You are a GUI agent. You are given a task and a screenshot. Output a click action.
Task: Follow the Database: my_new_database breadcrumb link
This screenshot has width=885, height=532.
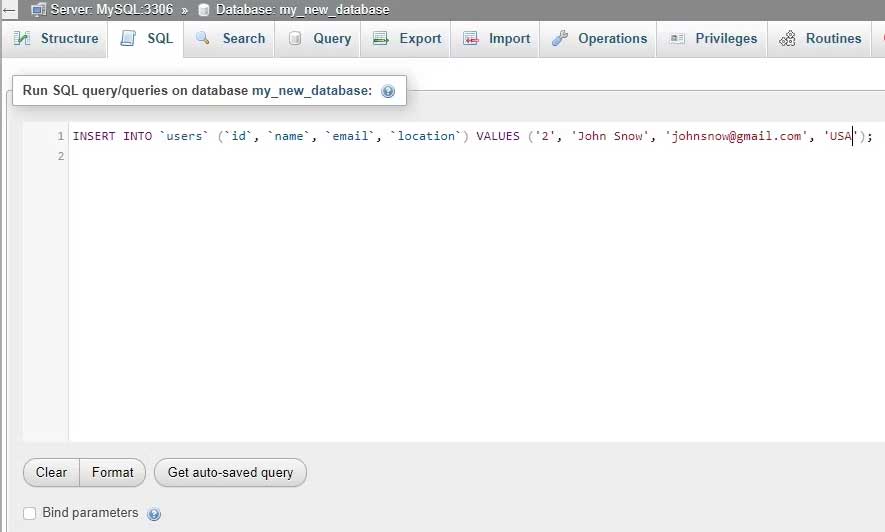[x=303, y=10]
